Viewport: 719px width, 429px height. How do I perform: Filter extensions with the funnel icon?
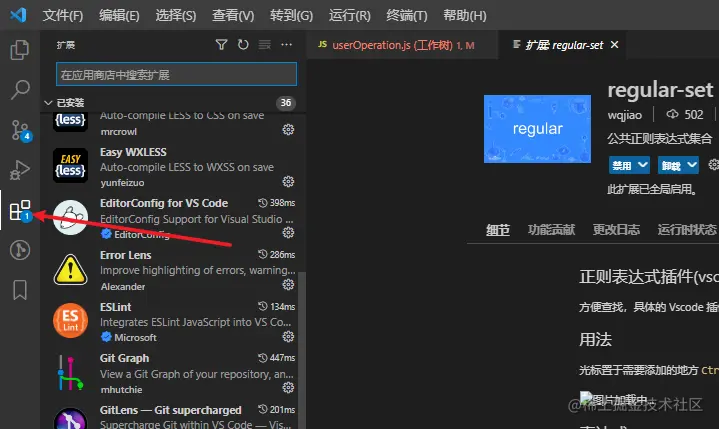(x=221, y=44)
